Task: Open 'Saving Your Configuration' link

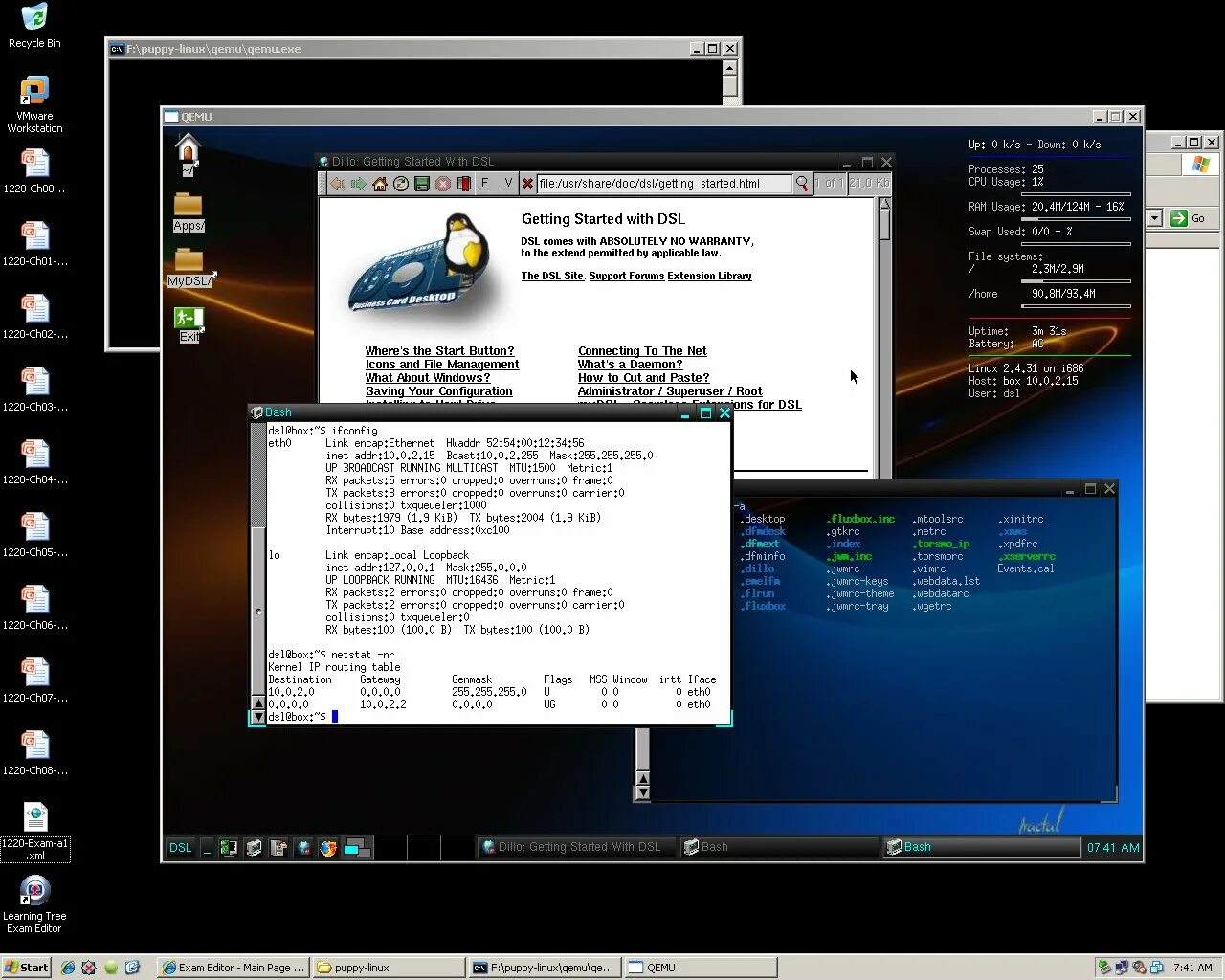Action: 438,391
